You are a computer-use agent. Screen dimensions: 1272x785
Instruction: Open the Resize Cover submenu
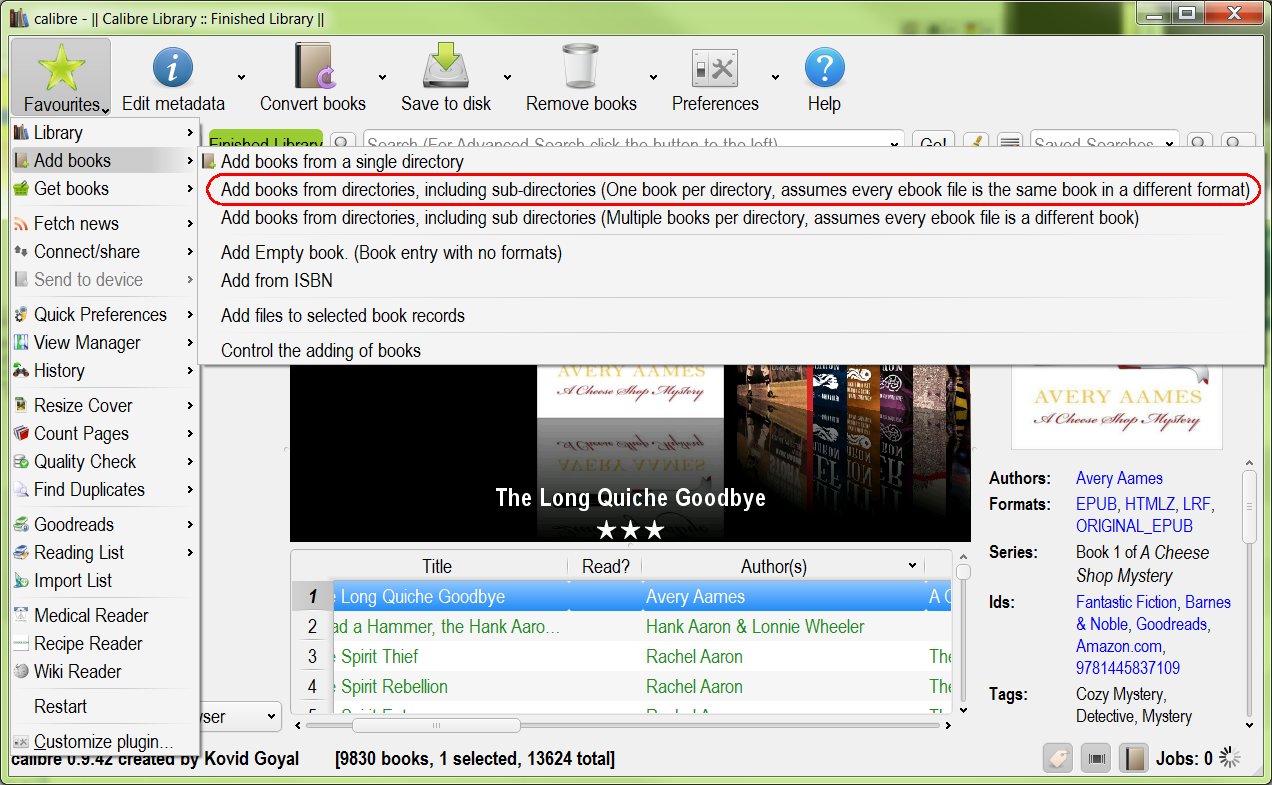pos(104,405)
